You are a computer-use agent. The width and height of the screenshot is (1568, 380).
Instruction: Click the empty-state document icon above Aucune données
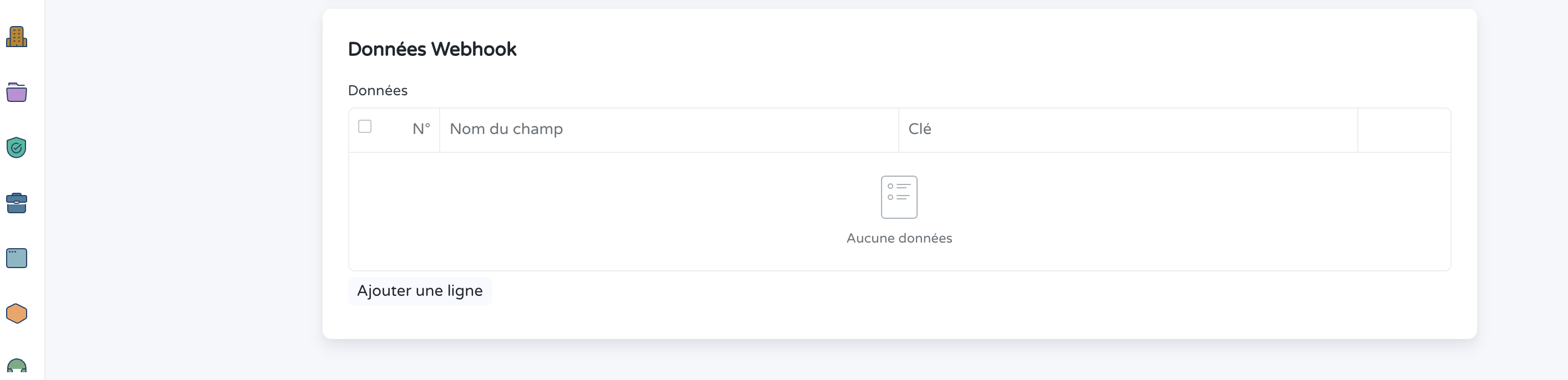click(x=899, y=197)
